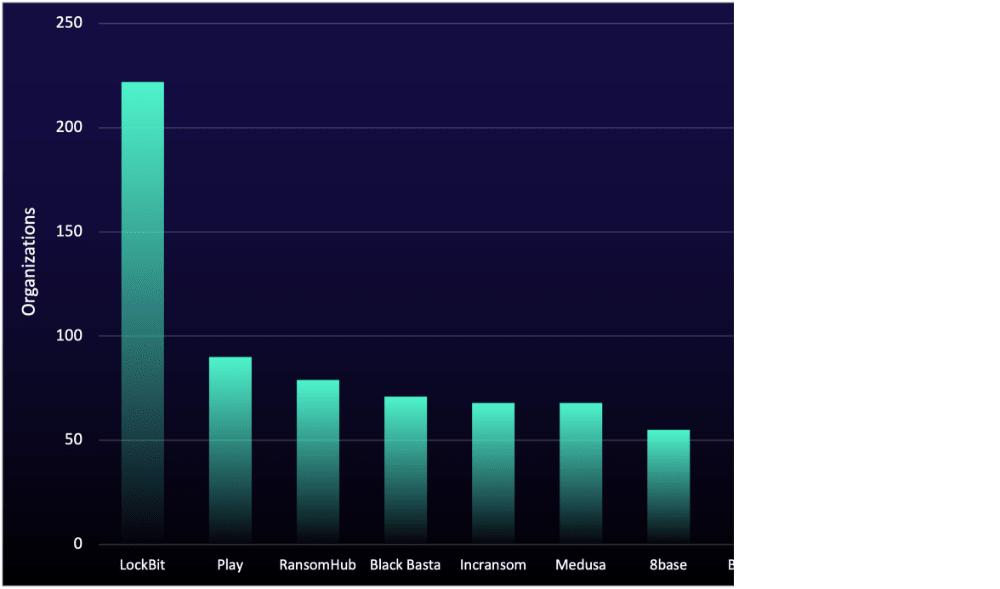The width and height of the screenshot is (1000, 589).
Task: Select the Black Basta bar
Action: coord(406,470)
